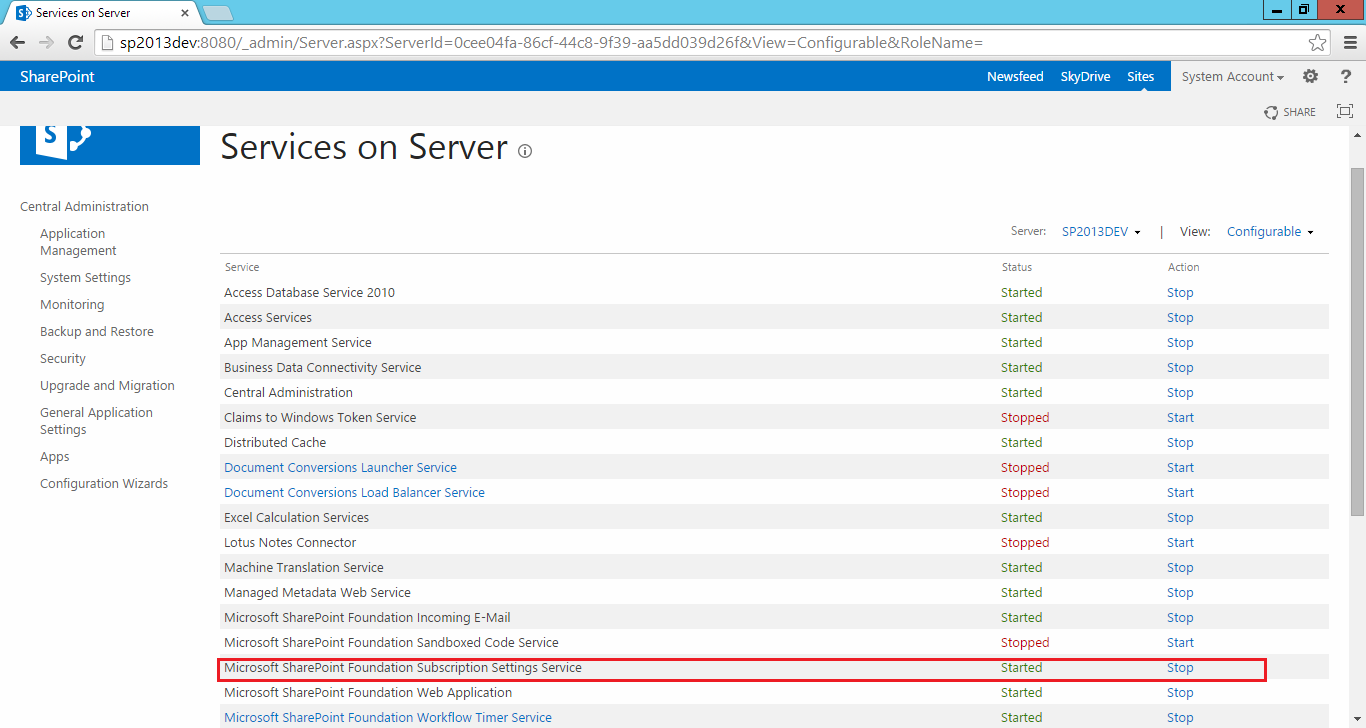This screenshot has height=728, width=1366.
Task: Click the Excel Calculation Services row name
Action: 296,518
